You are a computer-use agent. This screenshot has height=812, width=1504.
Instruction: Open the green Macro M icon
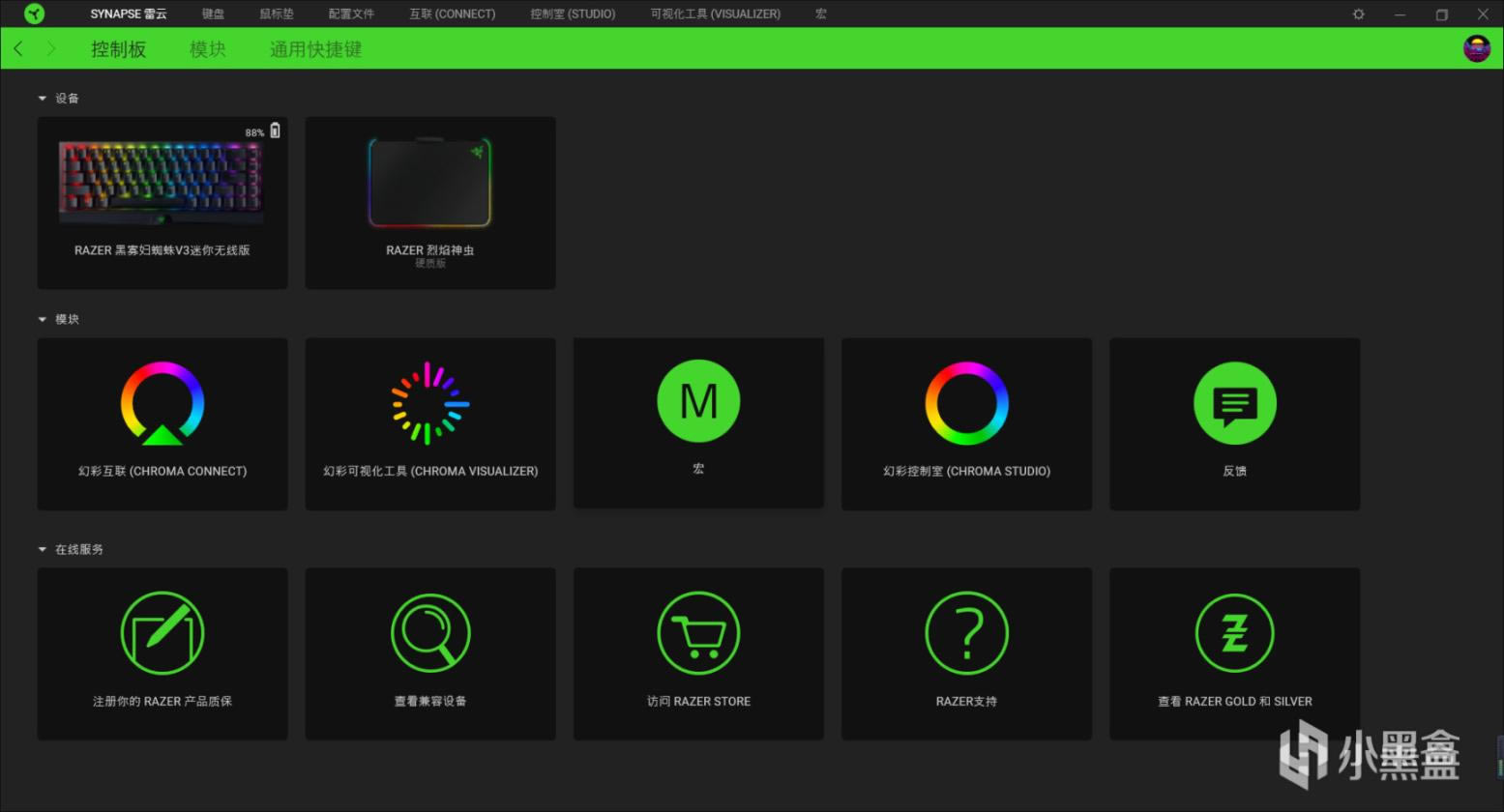[x=698, y=401]
